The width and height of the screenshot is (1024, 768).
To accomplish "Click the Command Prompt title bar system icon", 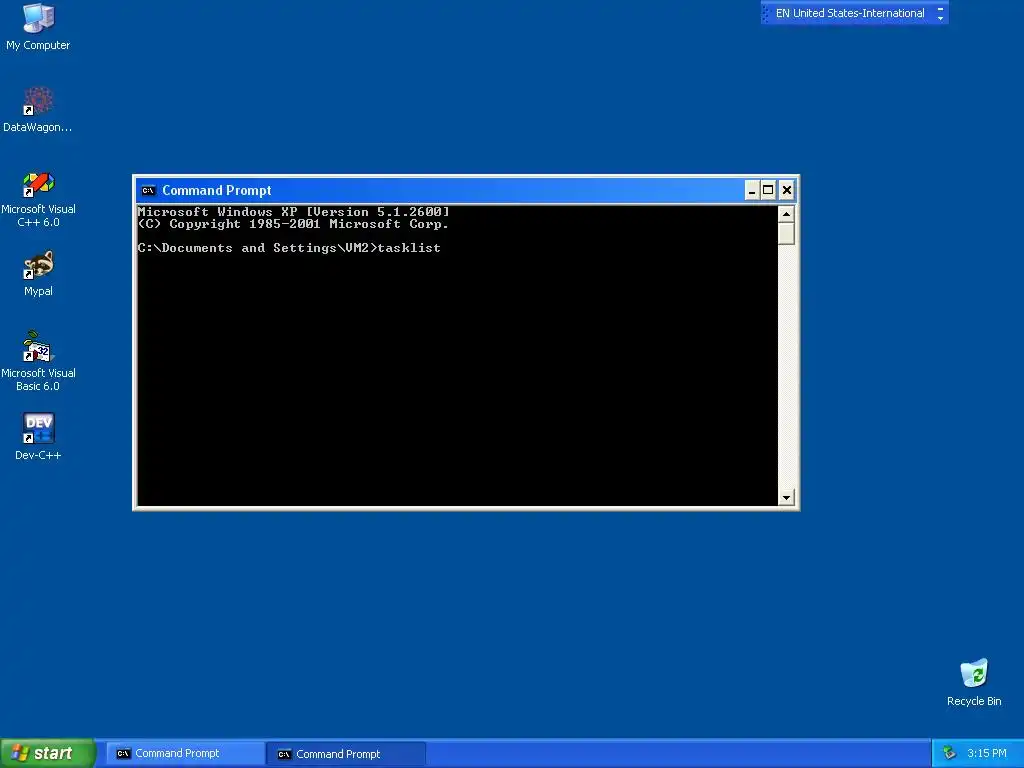I will [148, 191].
